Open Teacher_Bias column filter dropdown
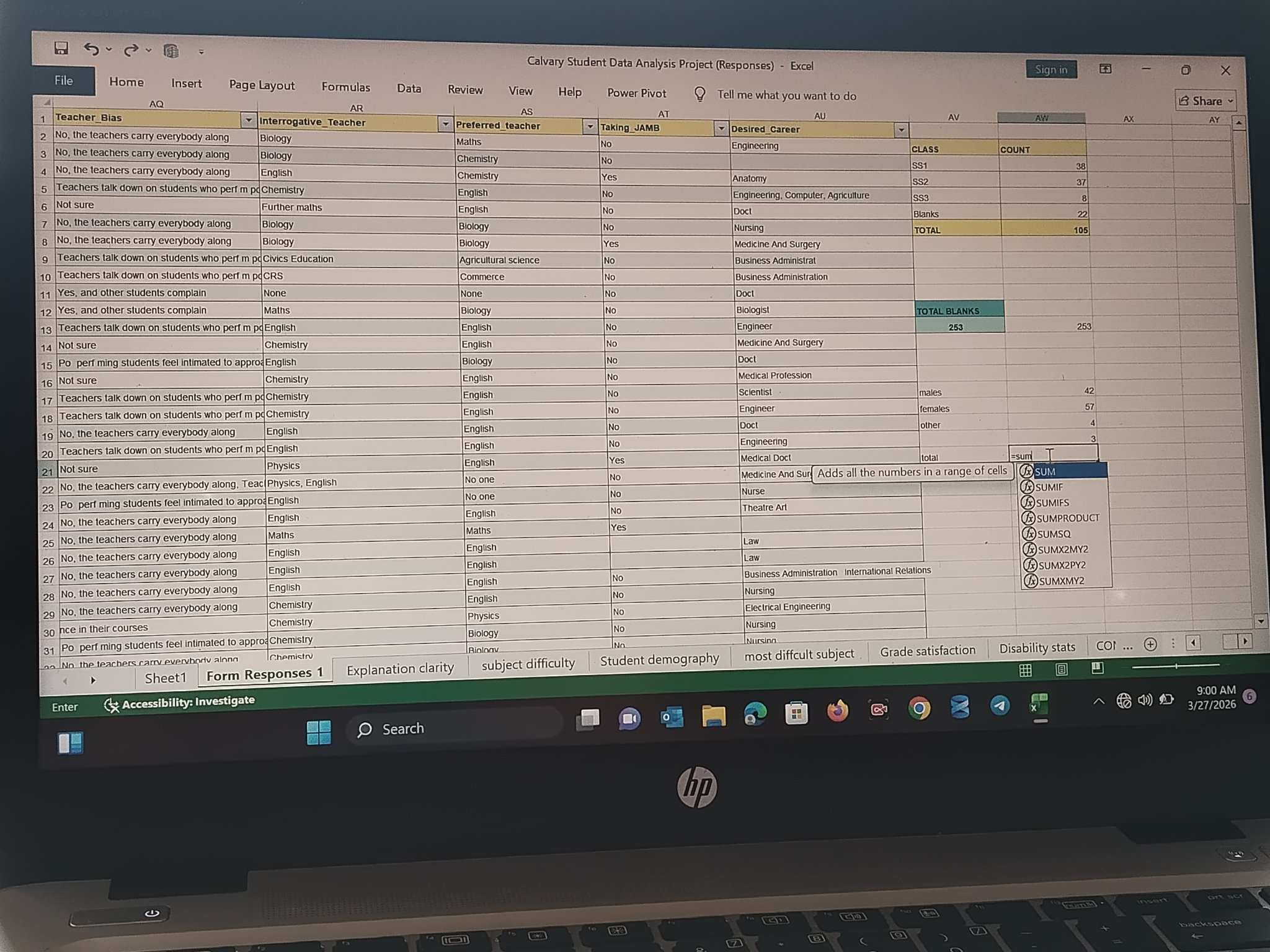 pos(248,120)
